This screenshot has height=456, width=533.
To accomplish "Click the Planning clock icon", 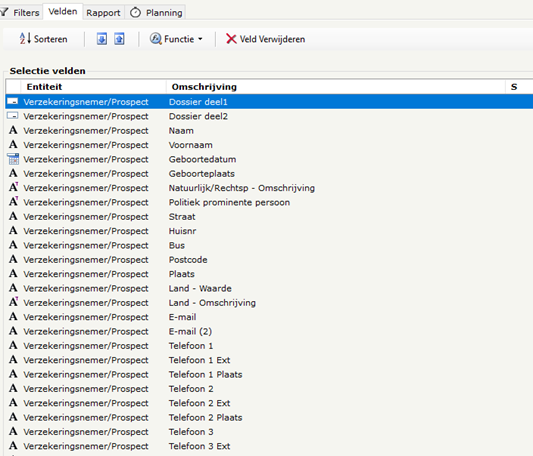I will tap(135, 13).
